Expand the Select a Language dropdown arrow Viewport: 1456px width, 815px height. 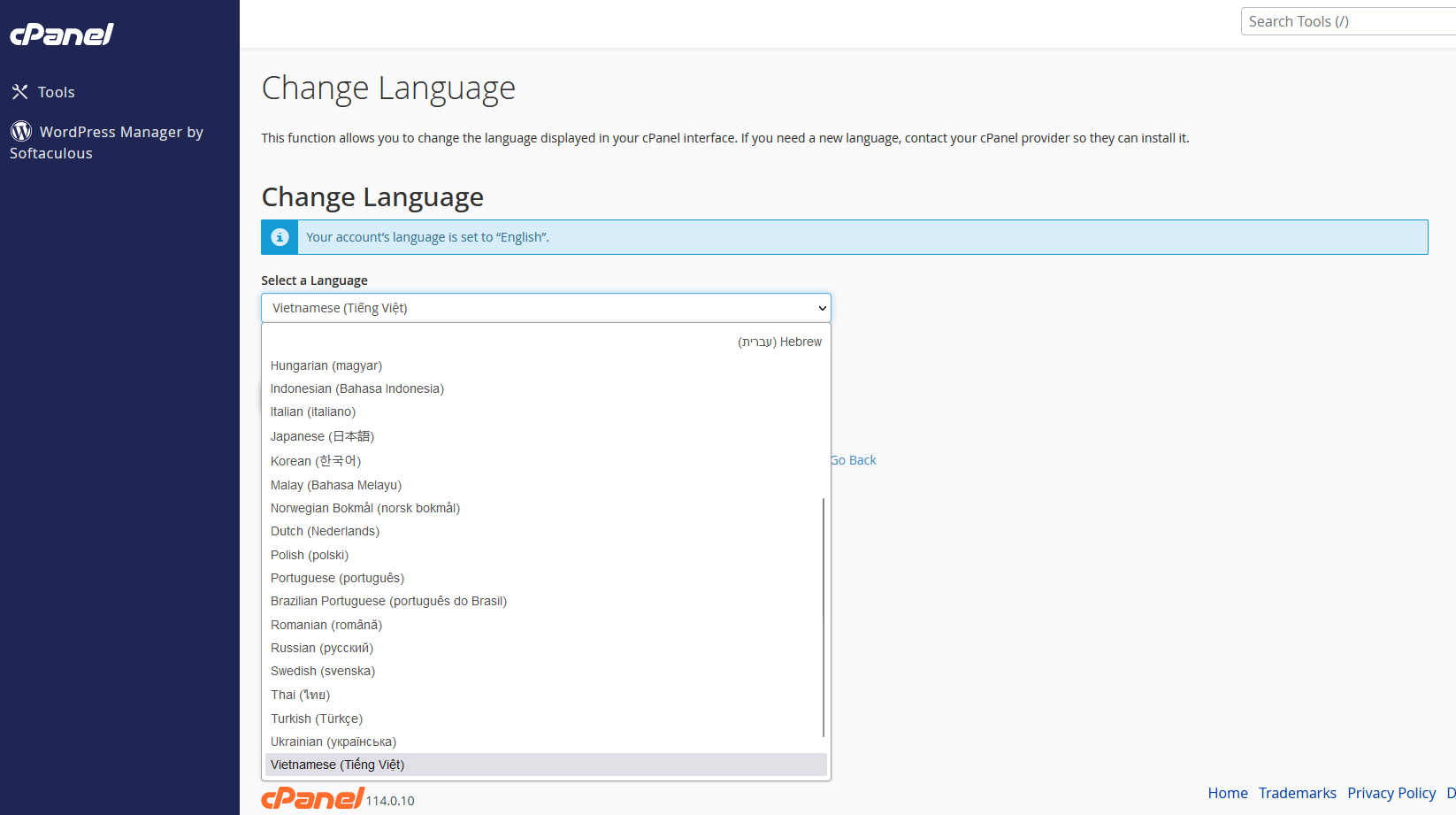822,308
